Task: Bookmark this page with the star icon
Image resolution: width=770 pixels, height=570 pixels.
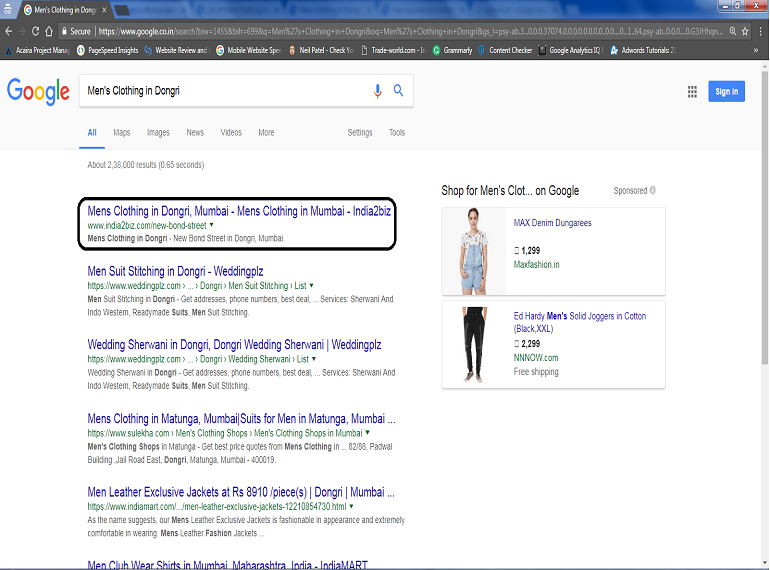Action: pos(745,31)
